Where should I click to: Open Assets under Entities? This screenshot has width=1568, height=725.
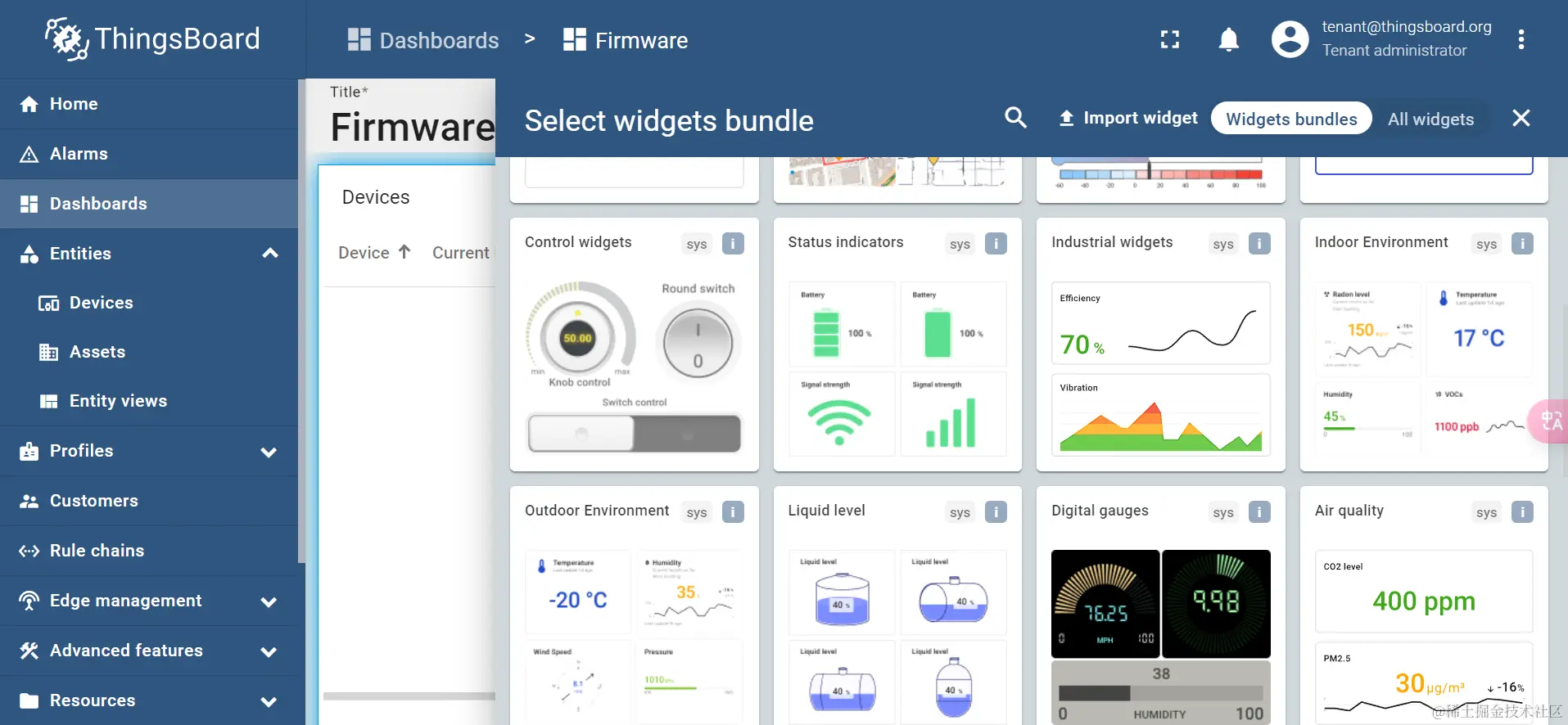click(x=149, y=352)
